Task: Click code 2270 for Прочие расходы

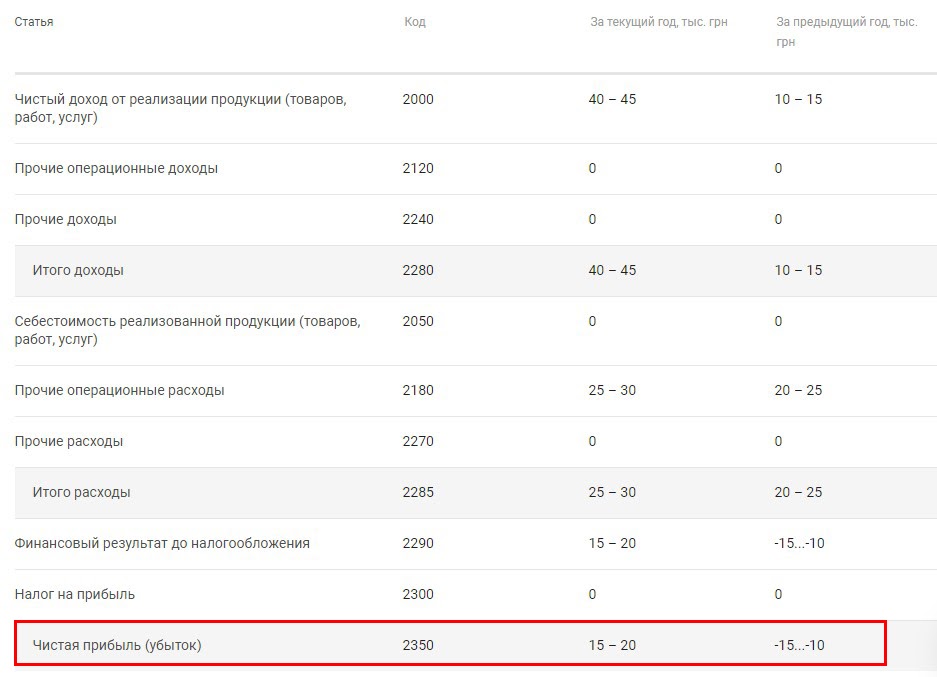Action: pos(418,441)
